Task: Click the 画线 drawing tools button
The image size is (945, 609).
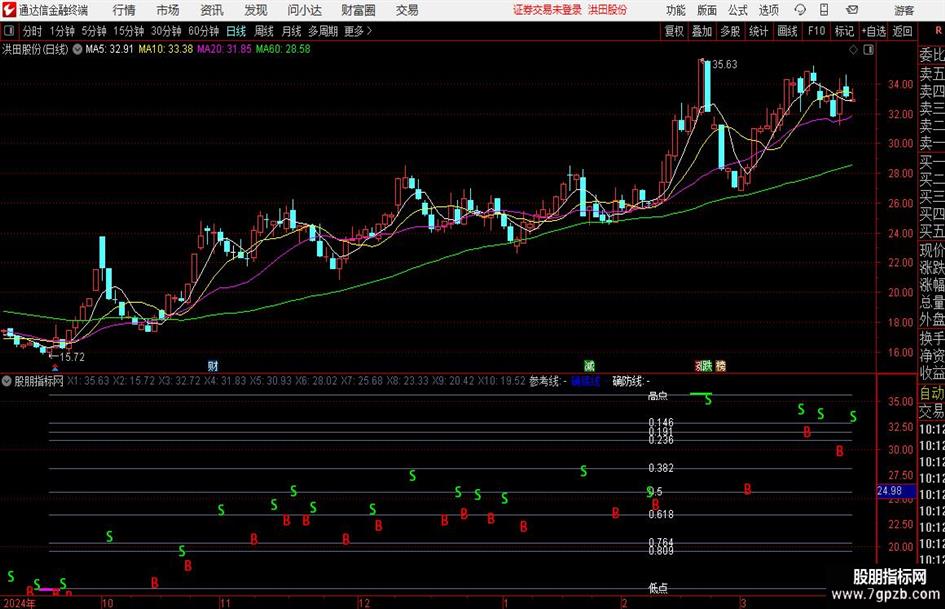Action: pyautogui.click(x=787, y=31)
